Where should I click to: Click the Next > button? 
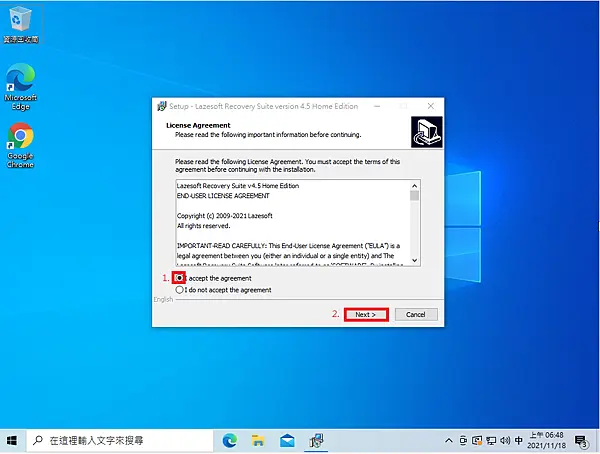pyautogui.click(x=366, y=315)
